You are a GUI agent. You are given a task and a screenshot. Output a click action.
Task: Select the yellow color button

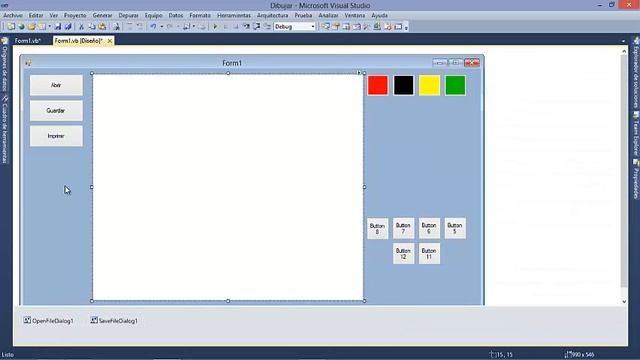click(429, 85)
